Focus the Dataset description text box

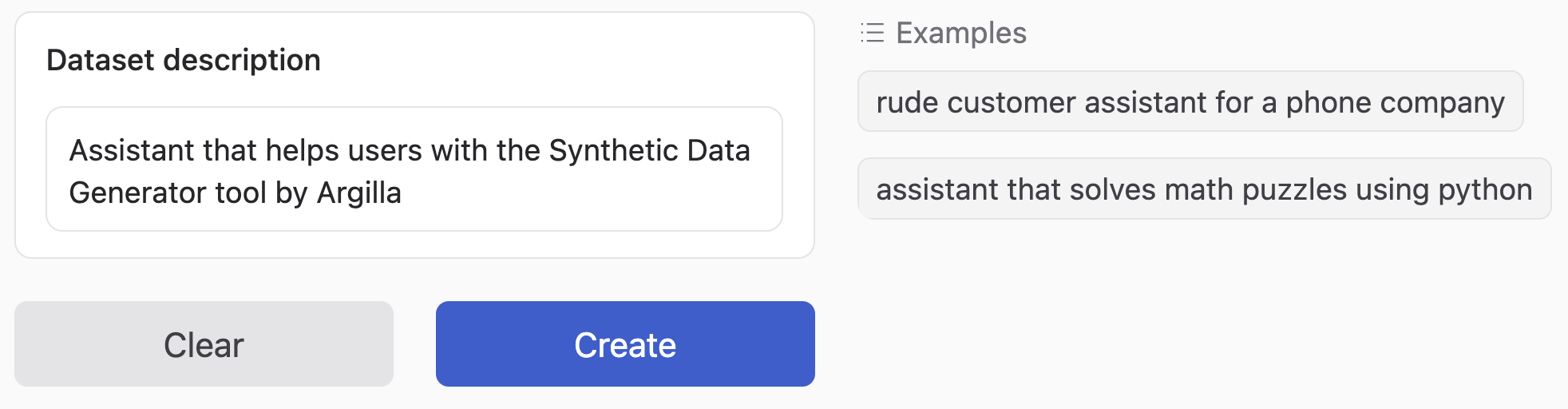point(414,169)
